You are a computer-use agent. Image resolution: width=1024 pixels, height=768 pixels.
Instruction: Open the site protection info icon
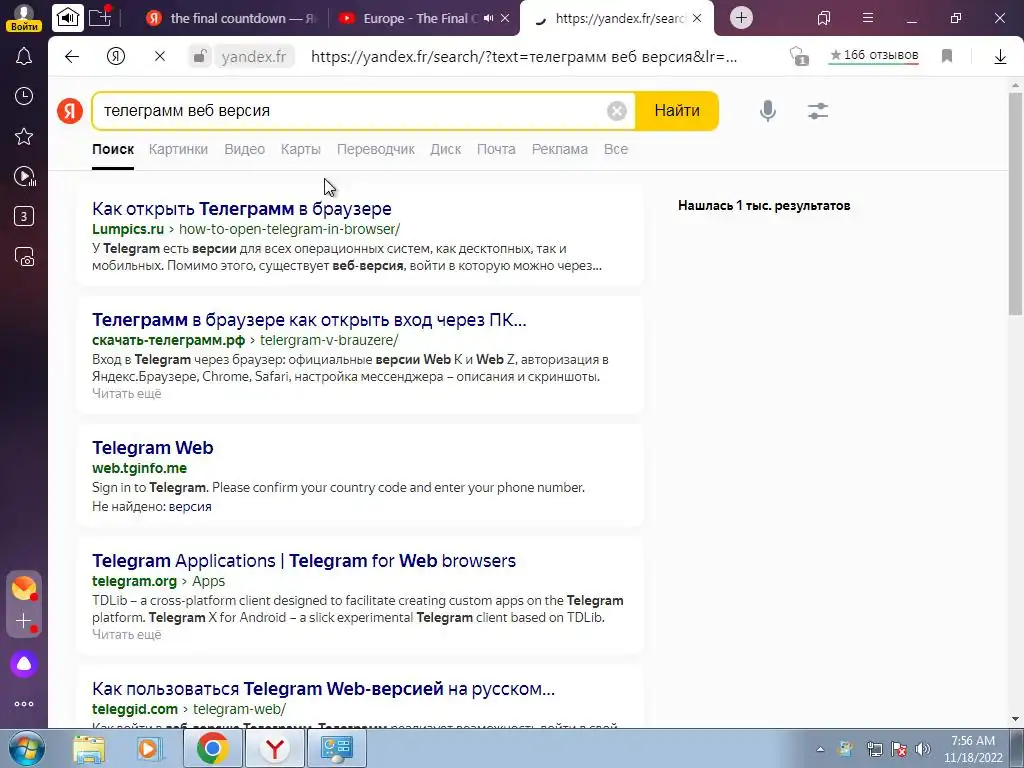point(799,56)
